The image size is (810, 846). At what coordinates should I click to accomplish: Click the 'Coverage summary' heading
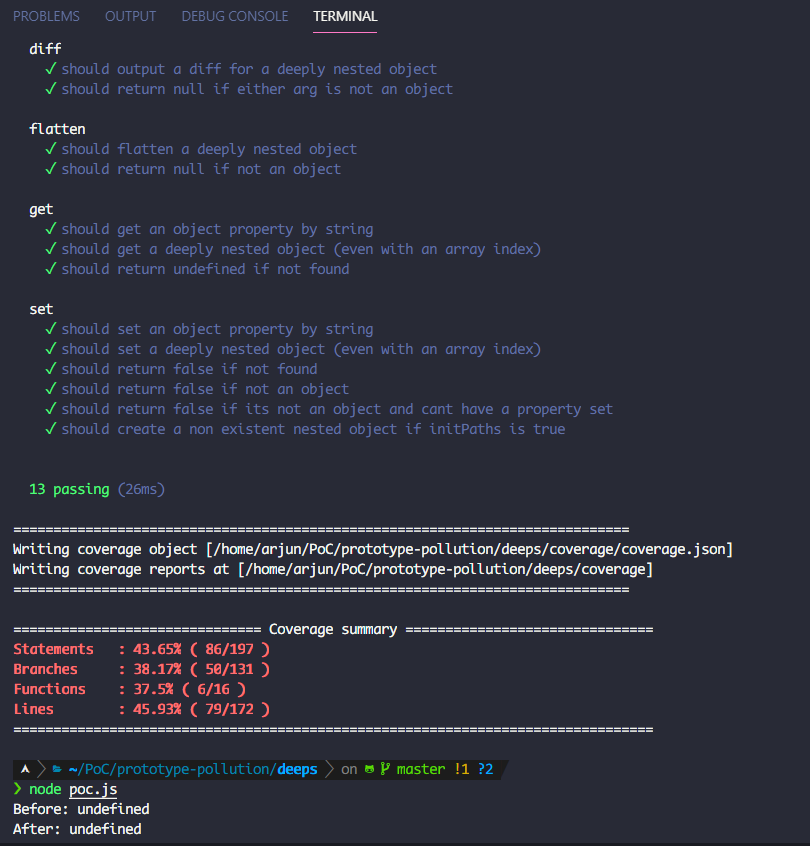point(333,629)
